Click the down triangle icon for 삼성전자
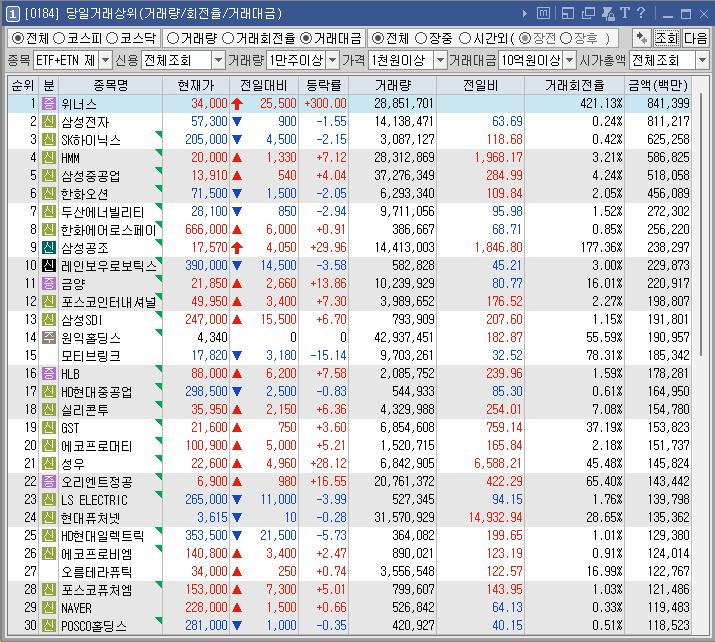The height and width of the screenshot is (642, 715). coord(237,121)
